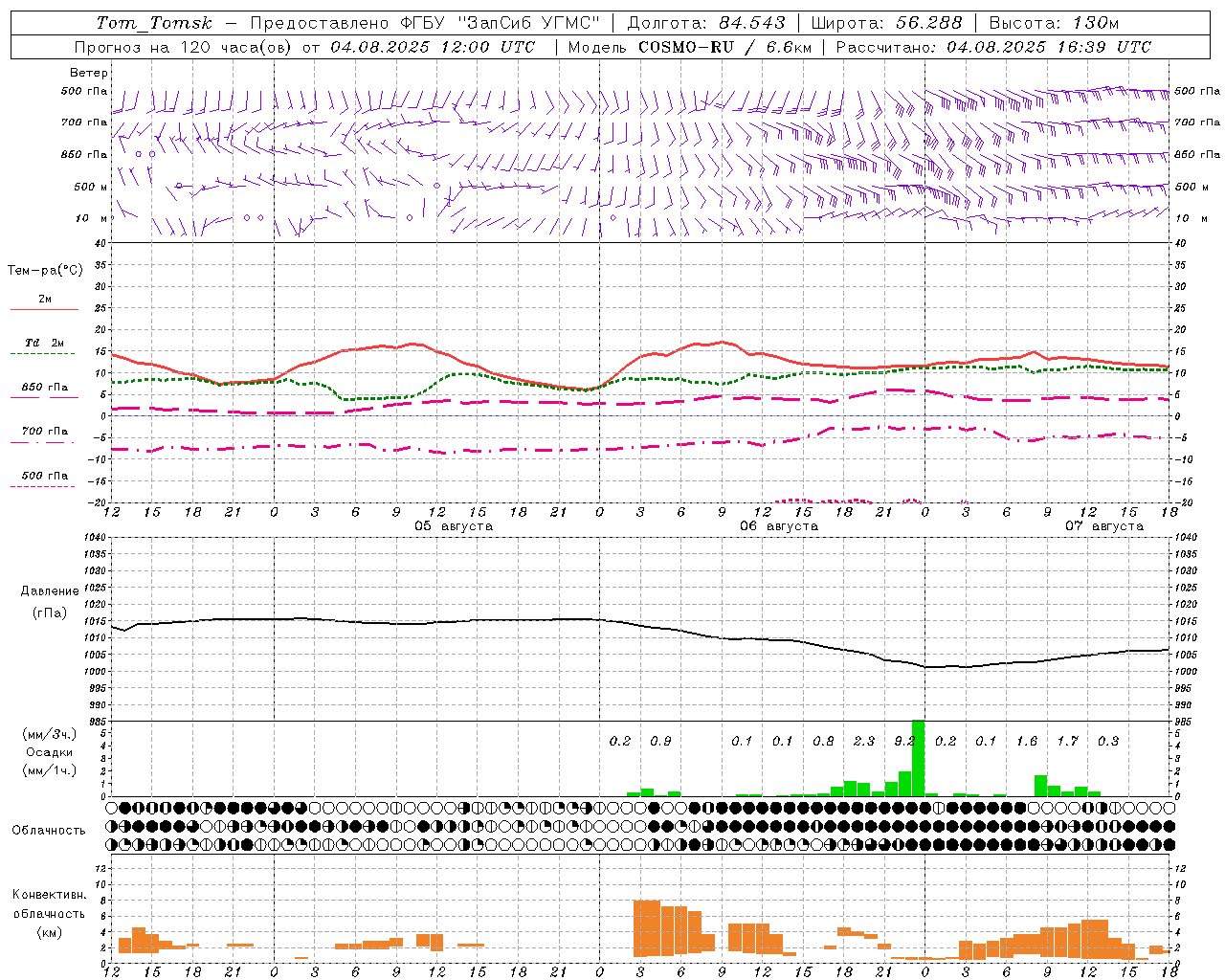
Task: Click the 'Td 2м' dew point legend entry
Action: click(x=44, y=343)
